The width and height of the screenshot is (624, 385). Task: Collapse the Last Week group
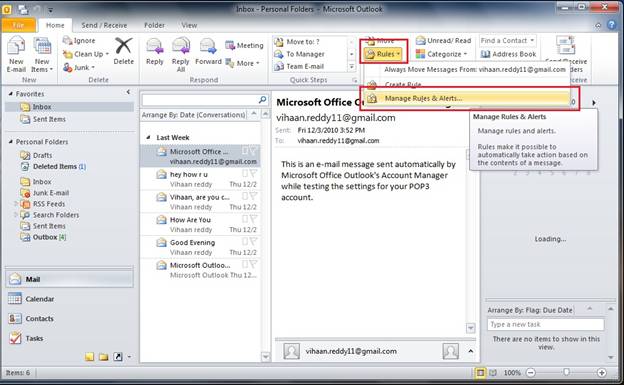[x=148, y=137]
